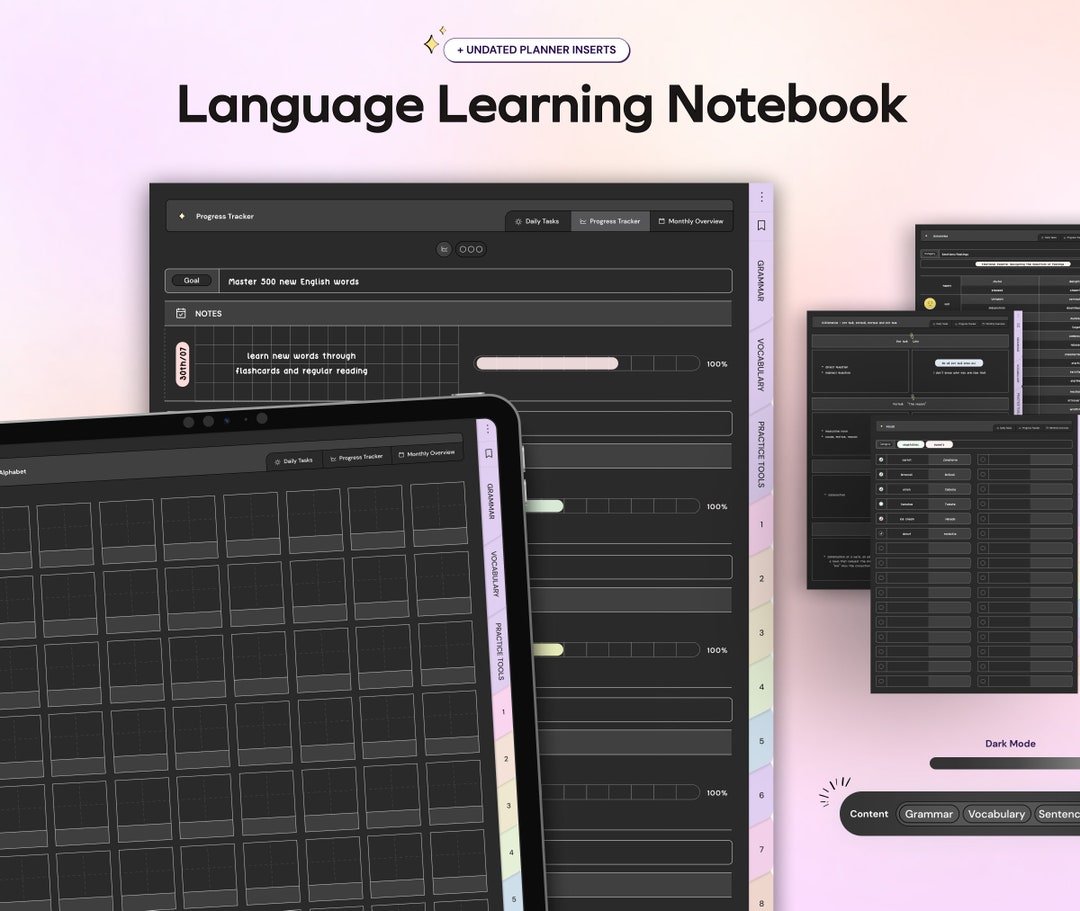Open Daily Tasks tab on the tablet

pos(294,461)
